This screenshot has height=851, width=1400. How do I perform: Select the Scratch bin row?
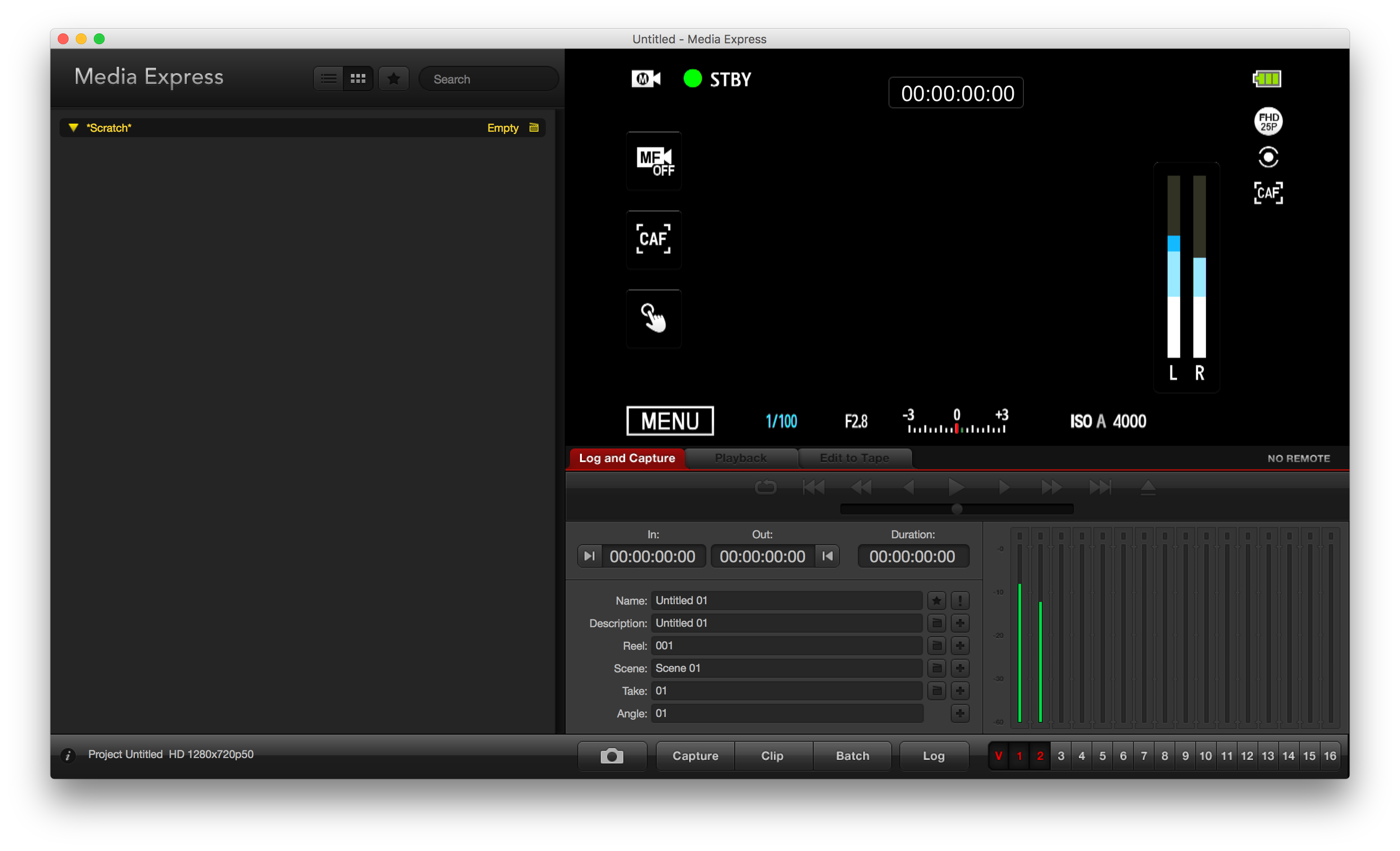302,127
